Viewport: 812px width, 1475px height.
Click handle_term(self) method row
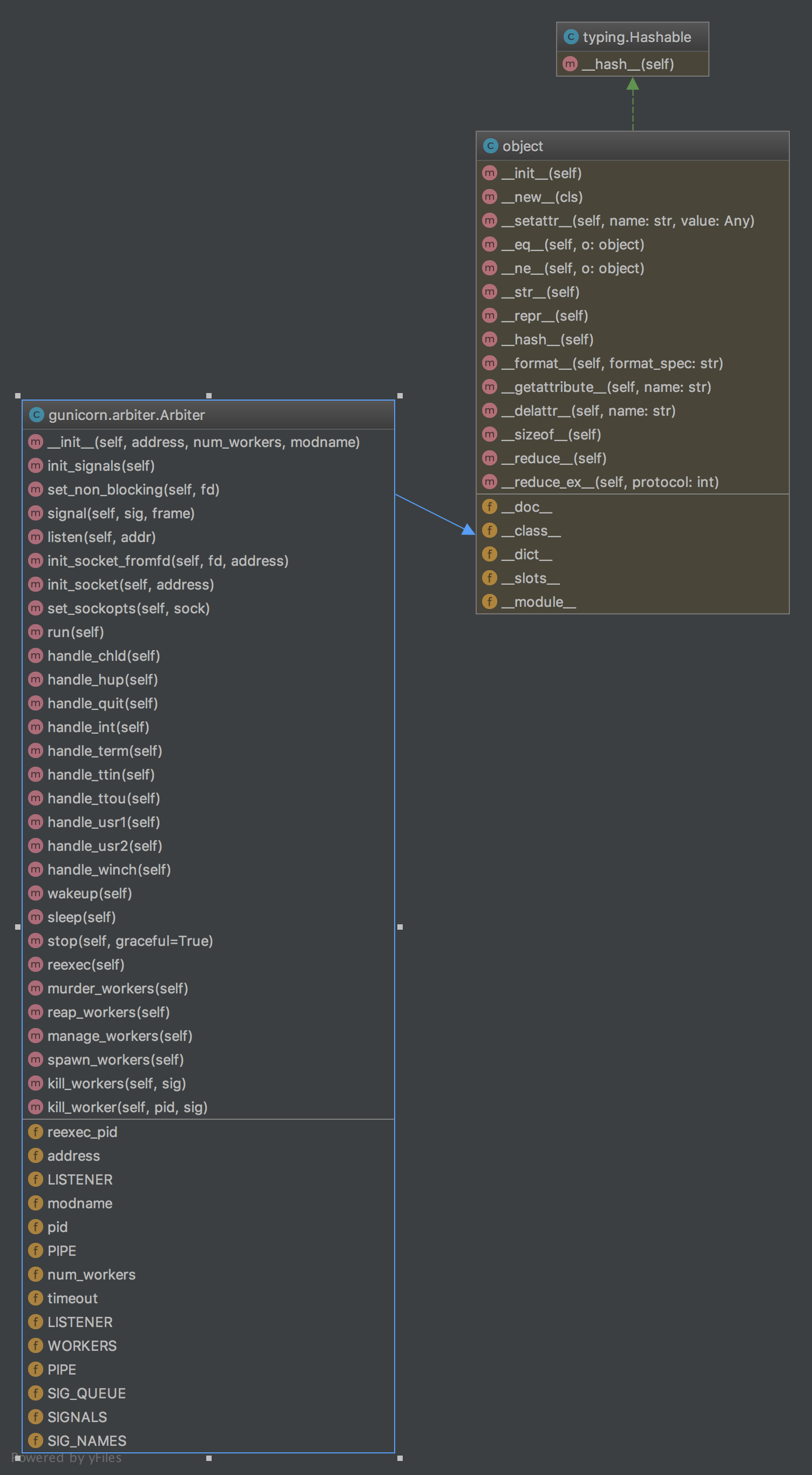tap(208, 750)
